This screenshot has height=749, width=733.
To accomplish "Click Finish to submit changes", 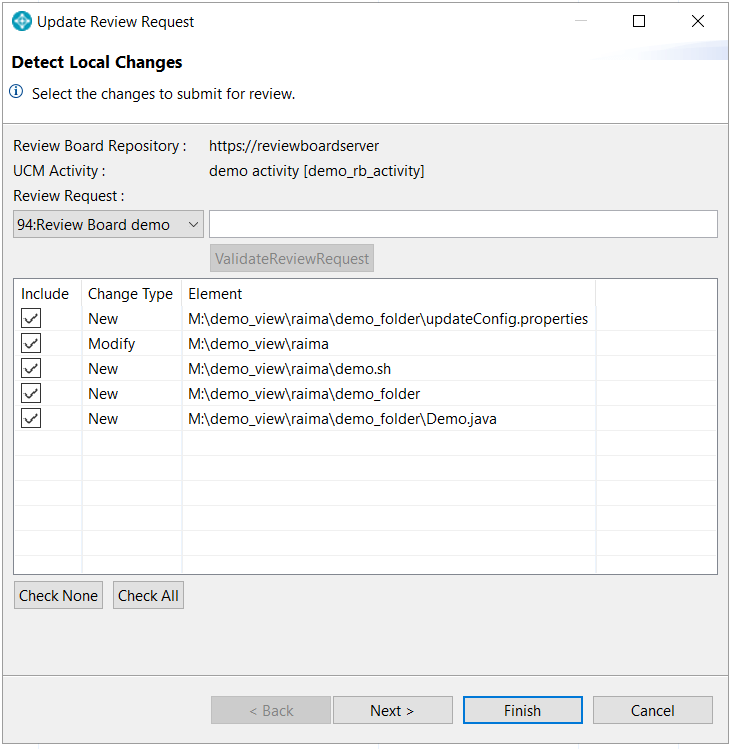I will coord(522,711).
